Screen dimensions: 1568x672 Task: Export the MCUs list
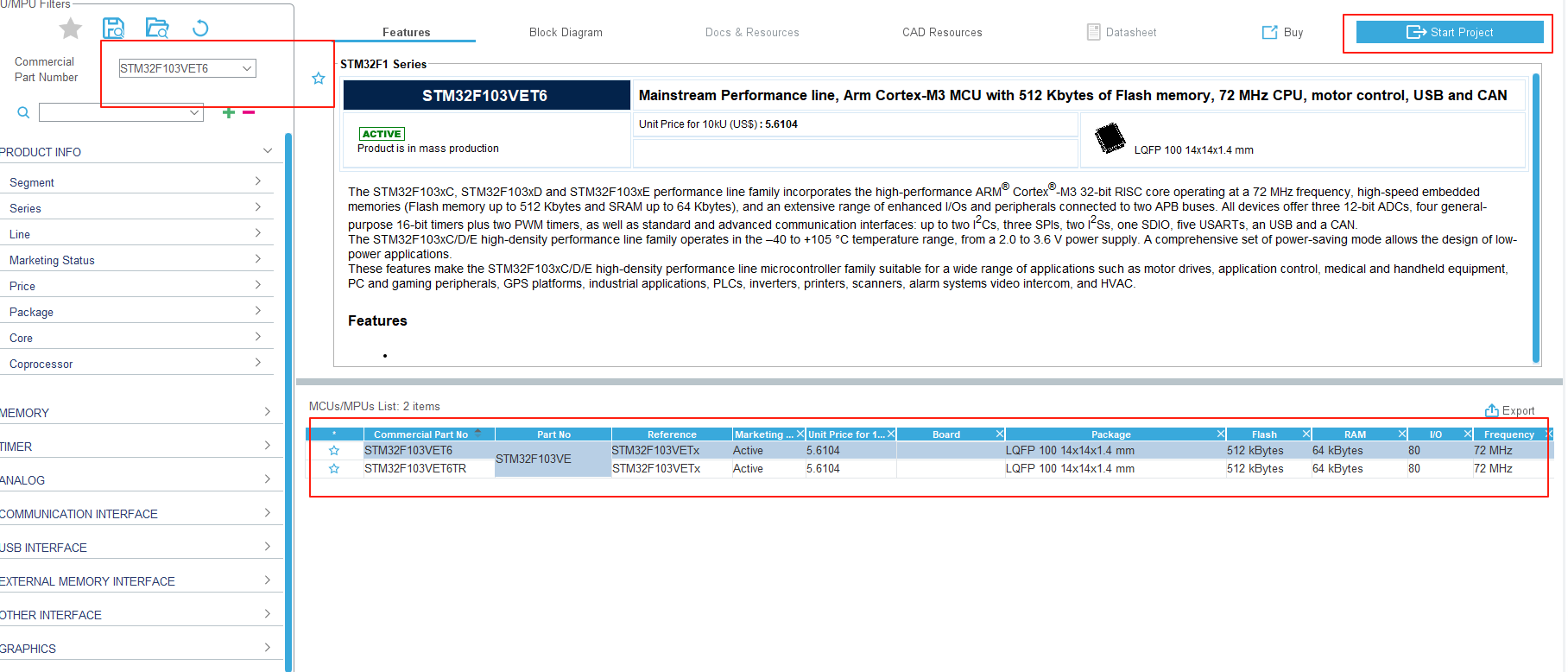click(x=1510, y=410)
